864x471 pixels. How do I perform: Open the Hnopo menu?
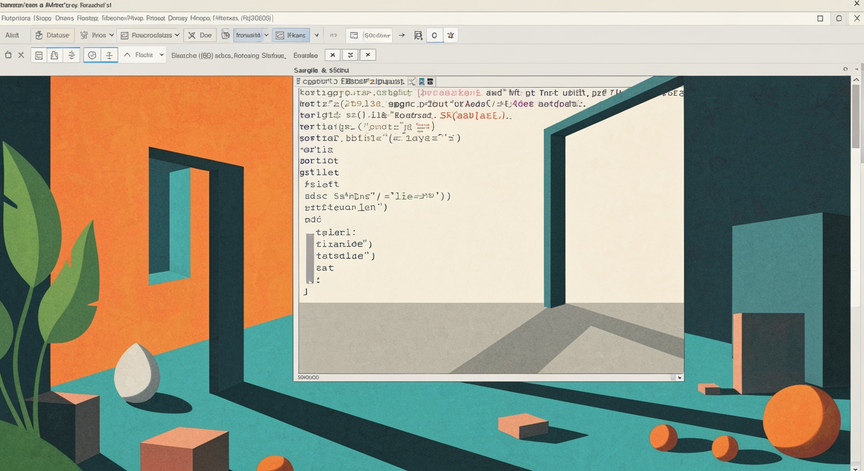point(200,18)
